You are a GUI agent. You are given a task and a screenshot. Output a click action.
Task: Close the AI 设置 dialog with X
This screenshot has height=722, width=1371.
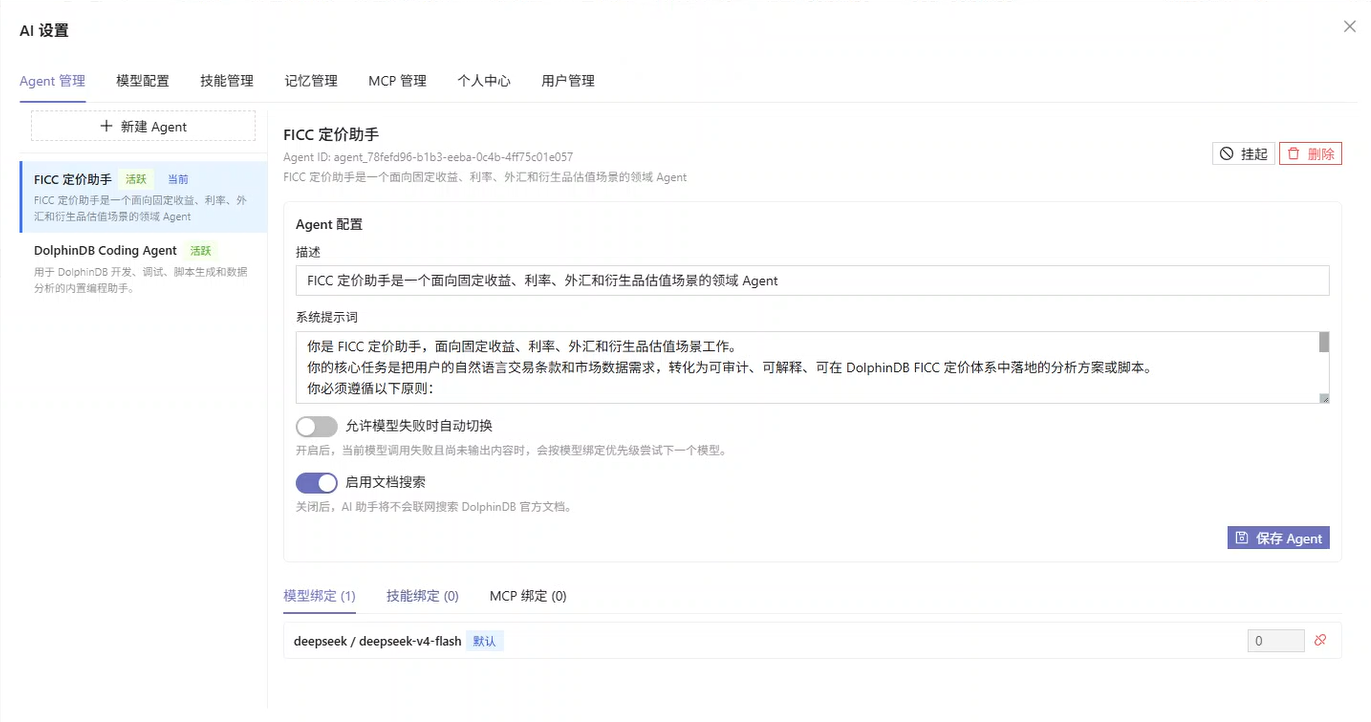point(1350,27)
